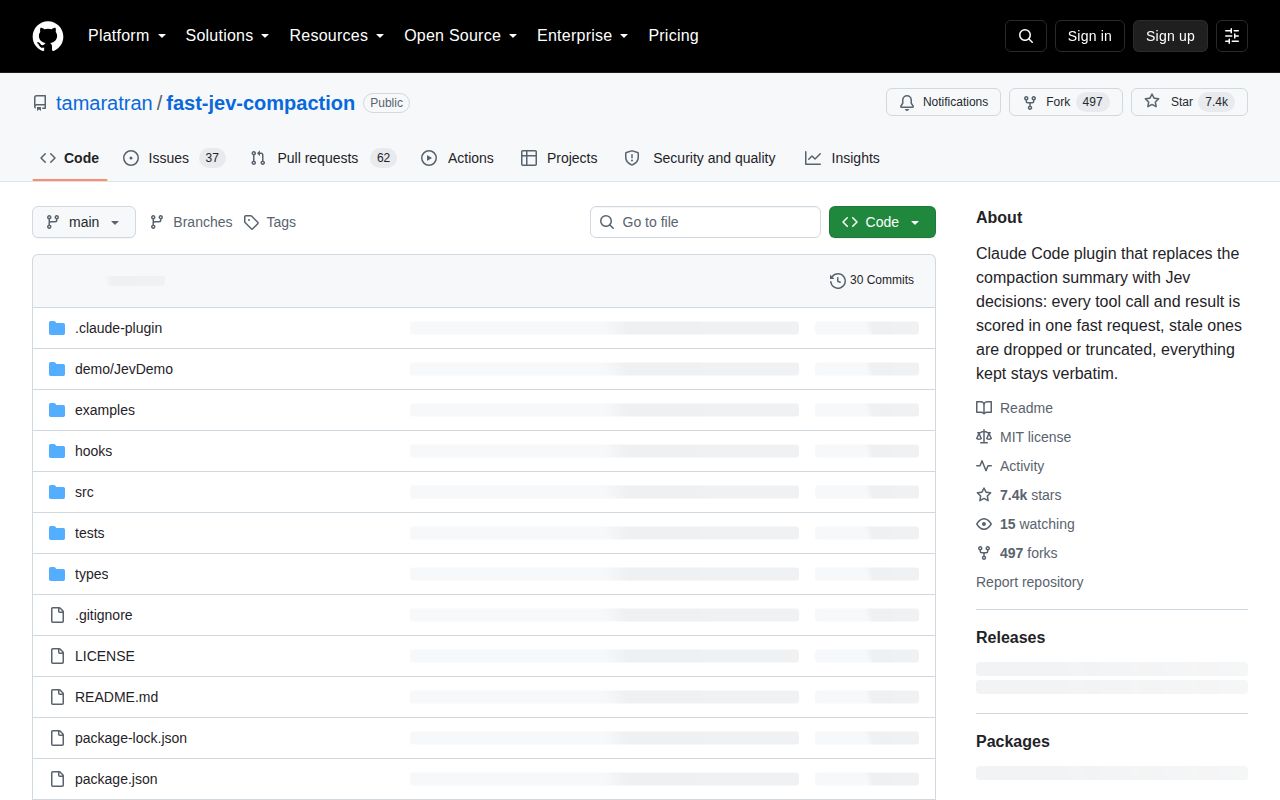Click the .gitignore file icon

tap(57, 615)
